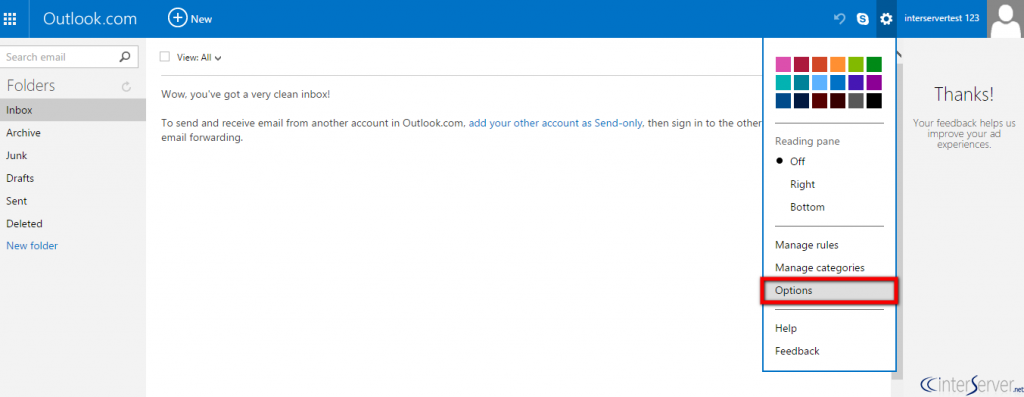Image resolution: width=1024 pixels, height=397 pixels.
Task: Expand the View: All dropdown
Action: [199, 57]
